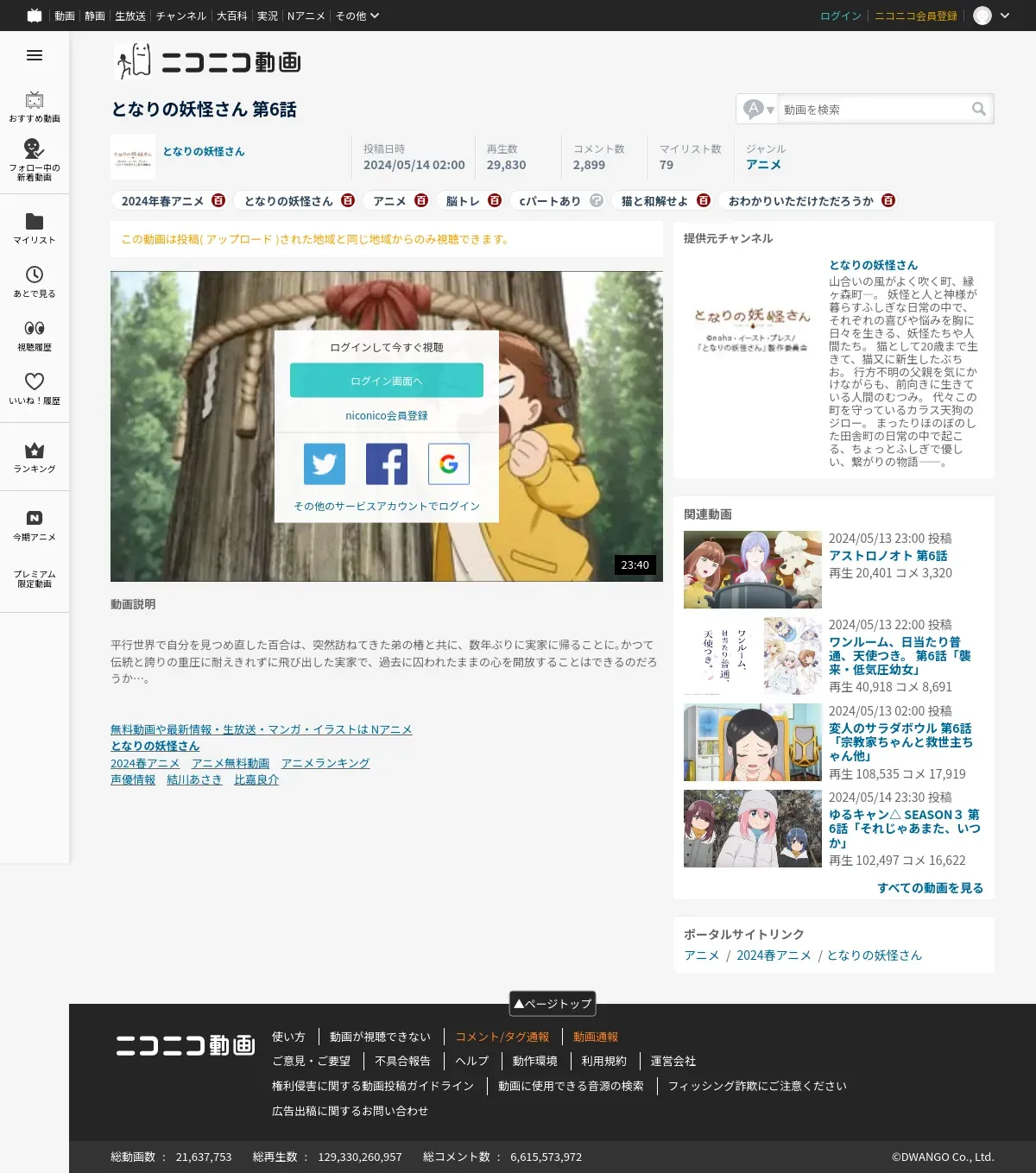Click the 2024年春アニメ tag
Image resolution: width=1036 pixels, height=1173 pixels.
coord(162,200)
